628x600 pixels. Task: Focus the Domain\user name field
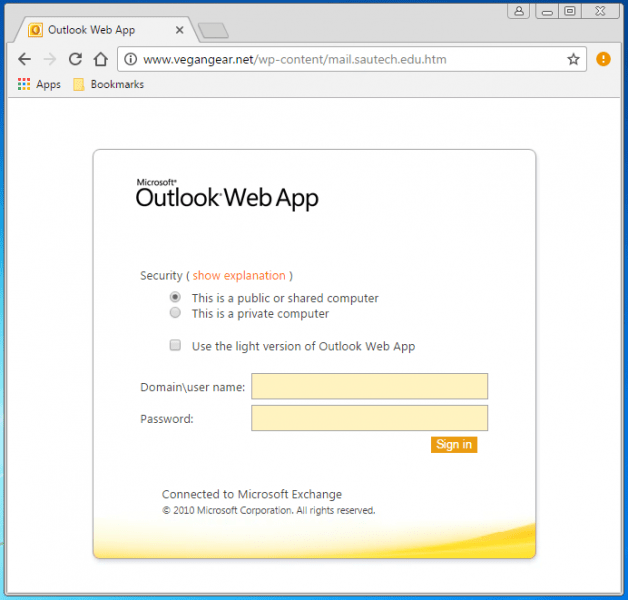click(369, 386)
